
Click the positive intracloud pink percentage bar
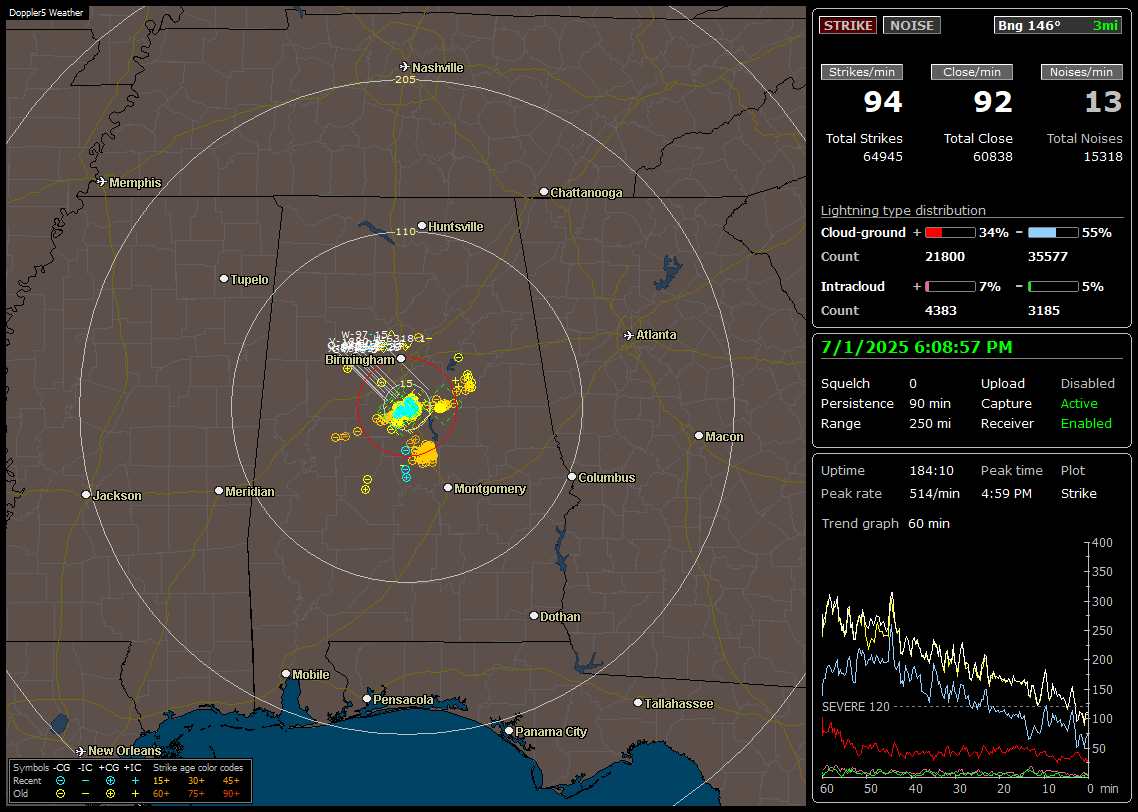tap(950, 287)
